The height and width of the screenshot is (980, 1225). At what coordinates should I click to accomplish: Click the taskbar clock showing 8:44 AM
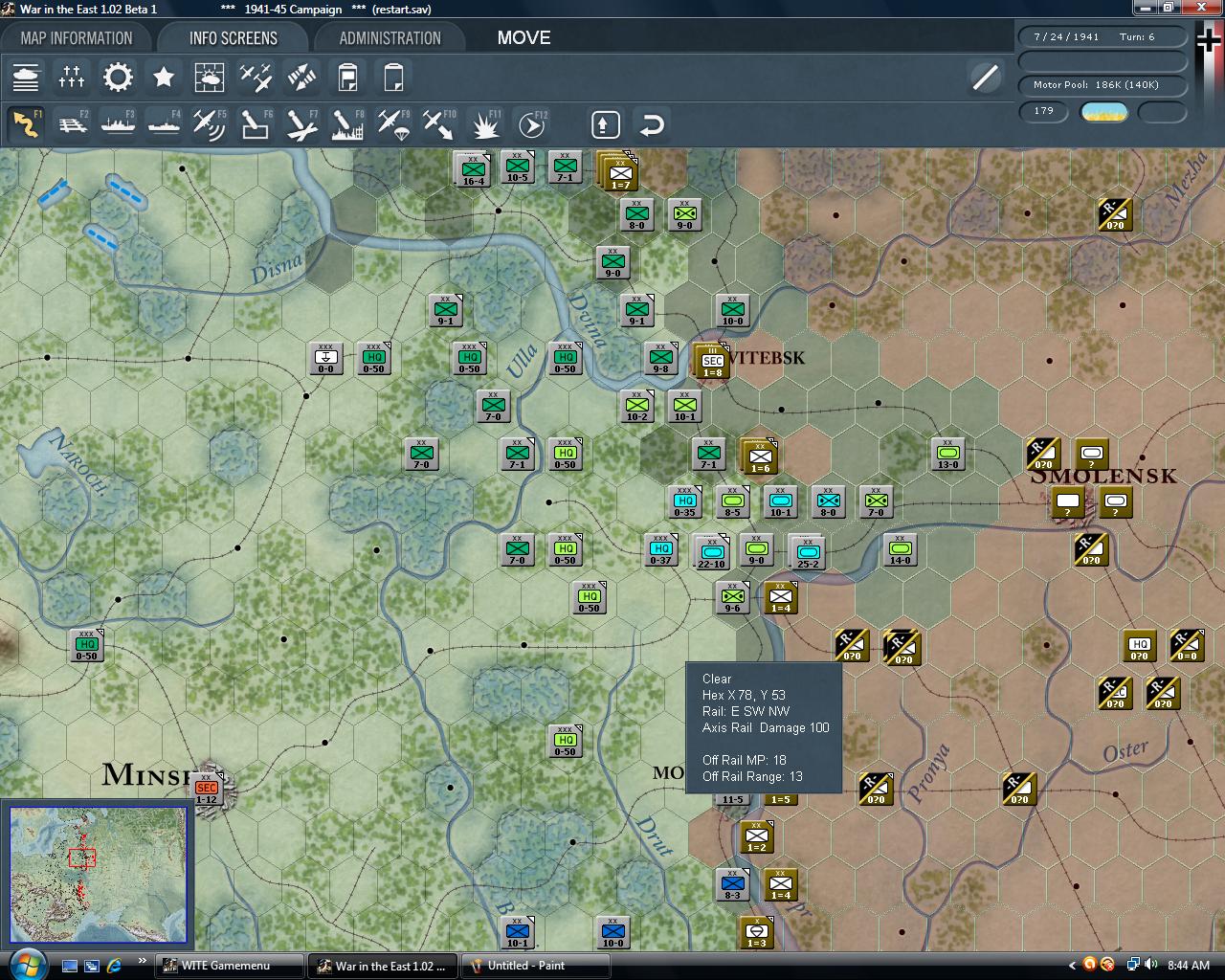point(1189,966)
